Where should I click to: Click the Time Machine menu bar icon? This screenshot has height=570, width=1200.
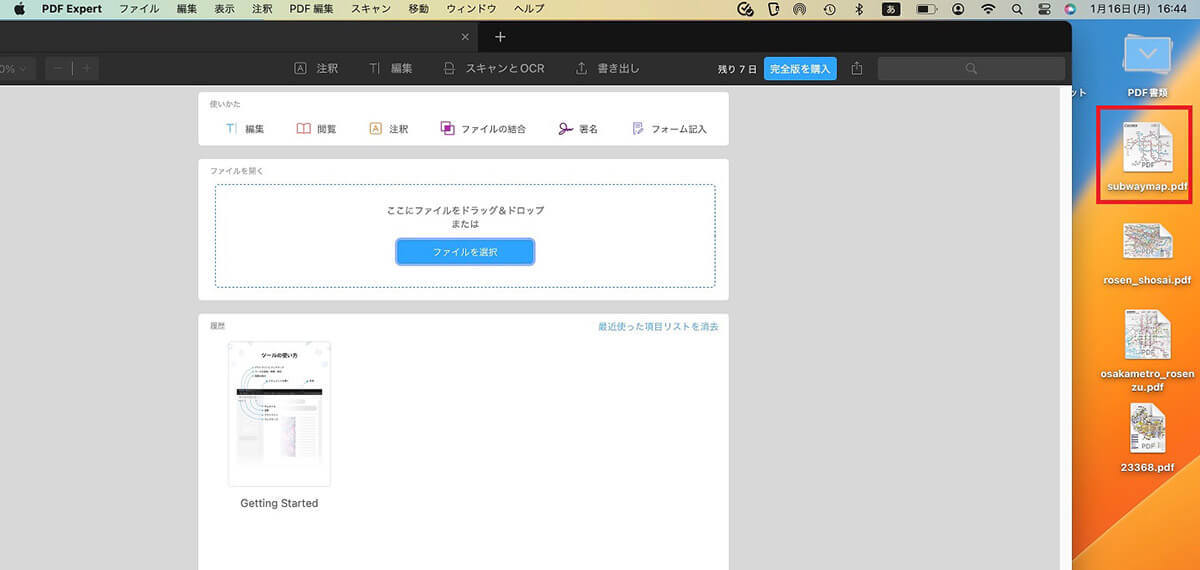829,9
